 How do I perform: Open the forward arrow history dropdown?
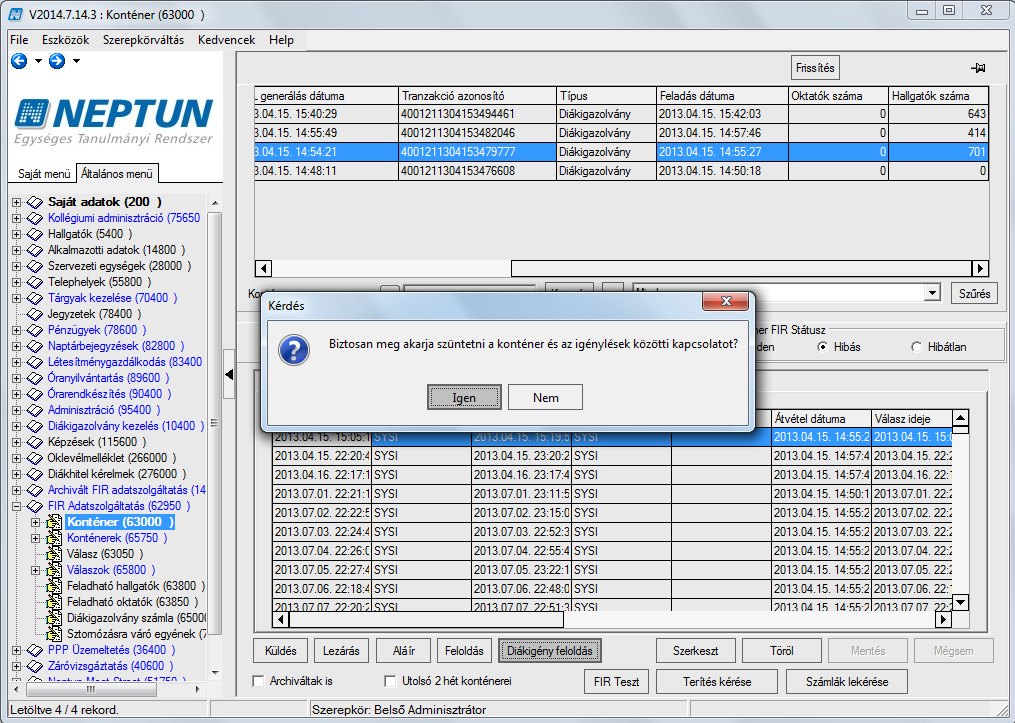pyautogui.click(x=76, y=61)
